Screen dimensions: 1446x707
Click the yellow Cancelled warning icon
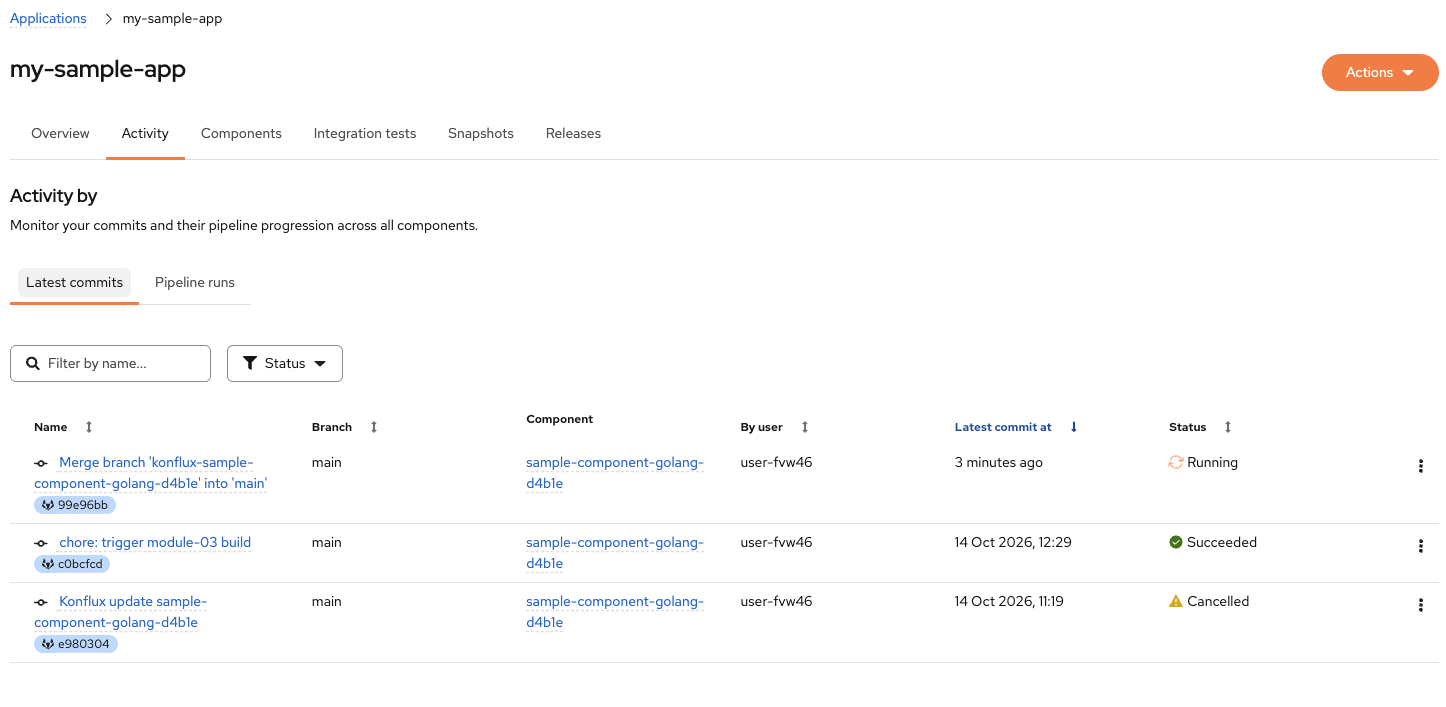pos(1176,602)
